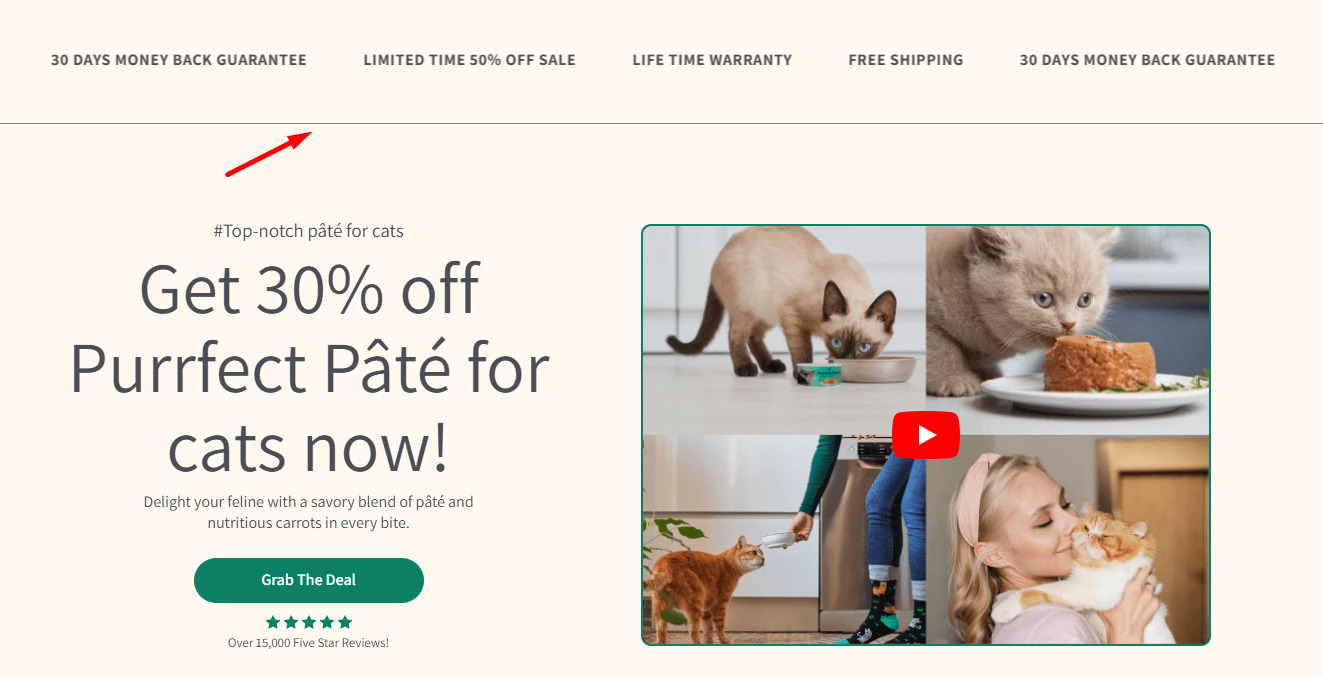Click the rightmost 30 DAYS MONEY BACK GUARANTEE item

point(1147,60)
